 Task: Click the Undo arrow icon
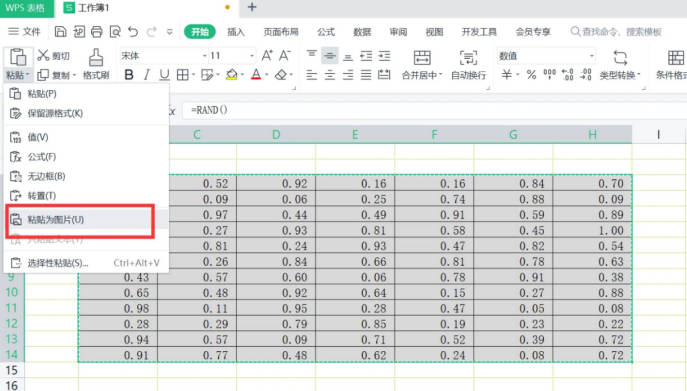coord(133,32)
